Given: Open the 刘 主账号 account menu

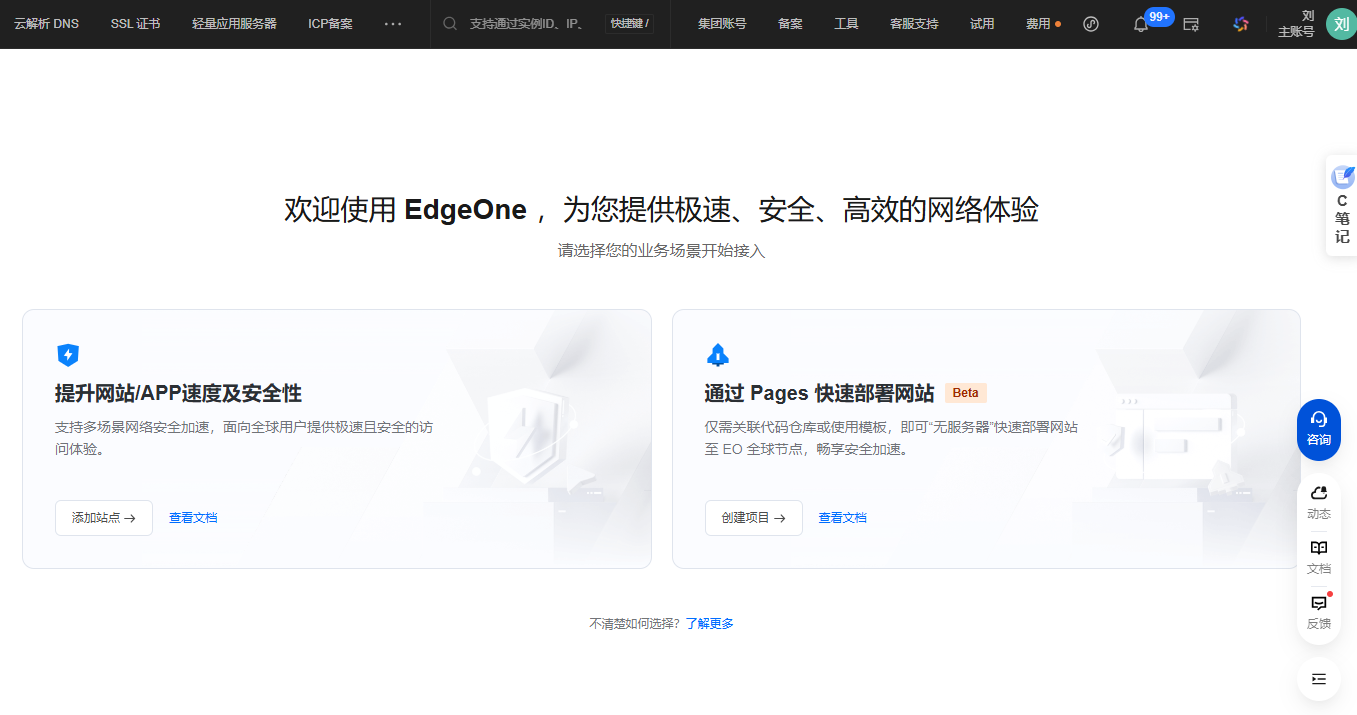Looking at the screenshot, I should pyautogui.click(x=1296, y=24).
